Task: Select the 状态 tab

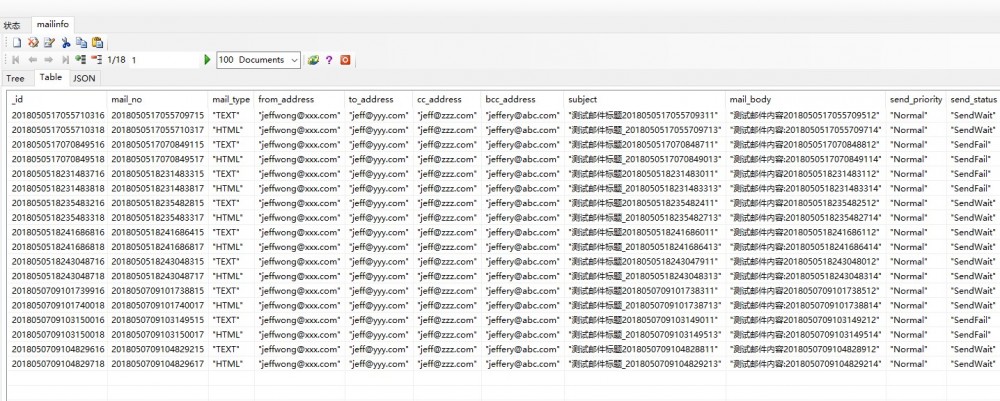Action: pyautogui.click(x=11, y=26)
